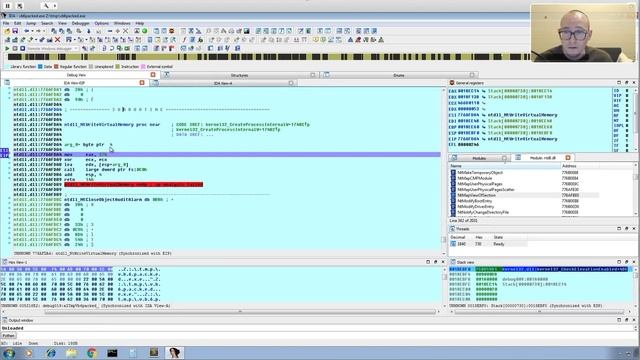Click the jump back arrow icon
The image size is (640, 360).
[26, 31]
